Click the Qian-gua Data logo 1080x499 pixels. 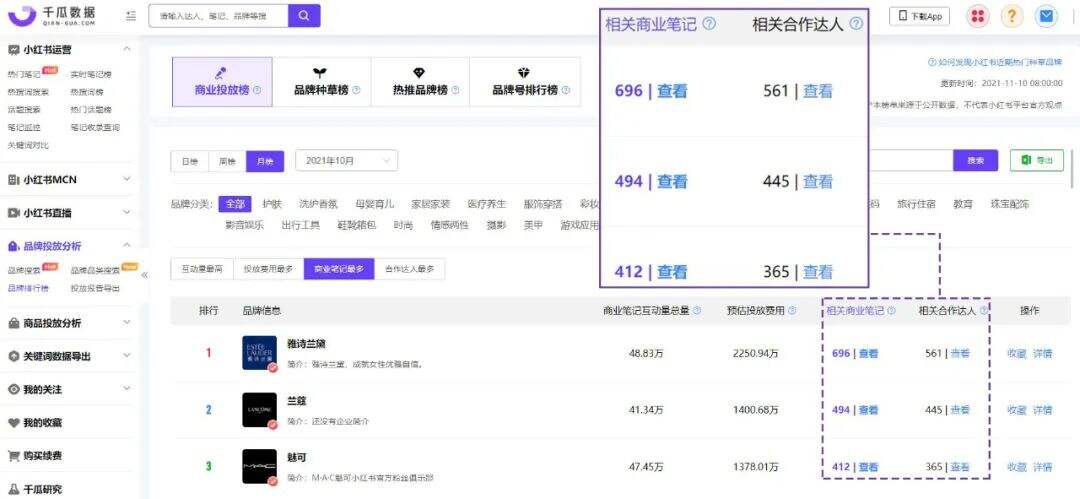52,15
